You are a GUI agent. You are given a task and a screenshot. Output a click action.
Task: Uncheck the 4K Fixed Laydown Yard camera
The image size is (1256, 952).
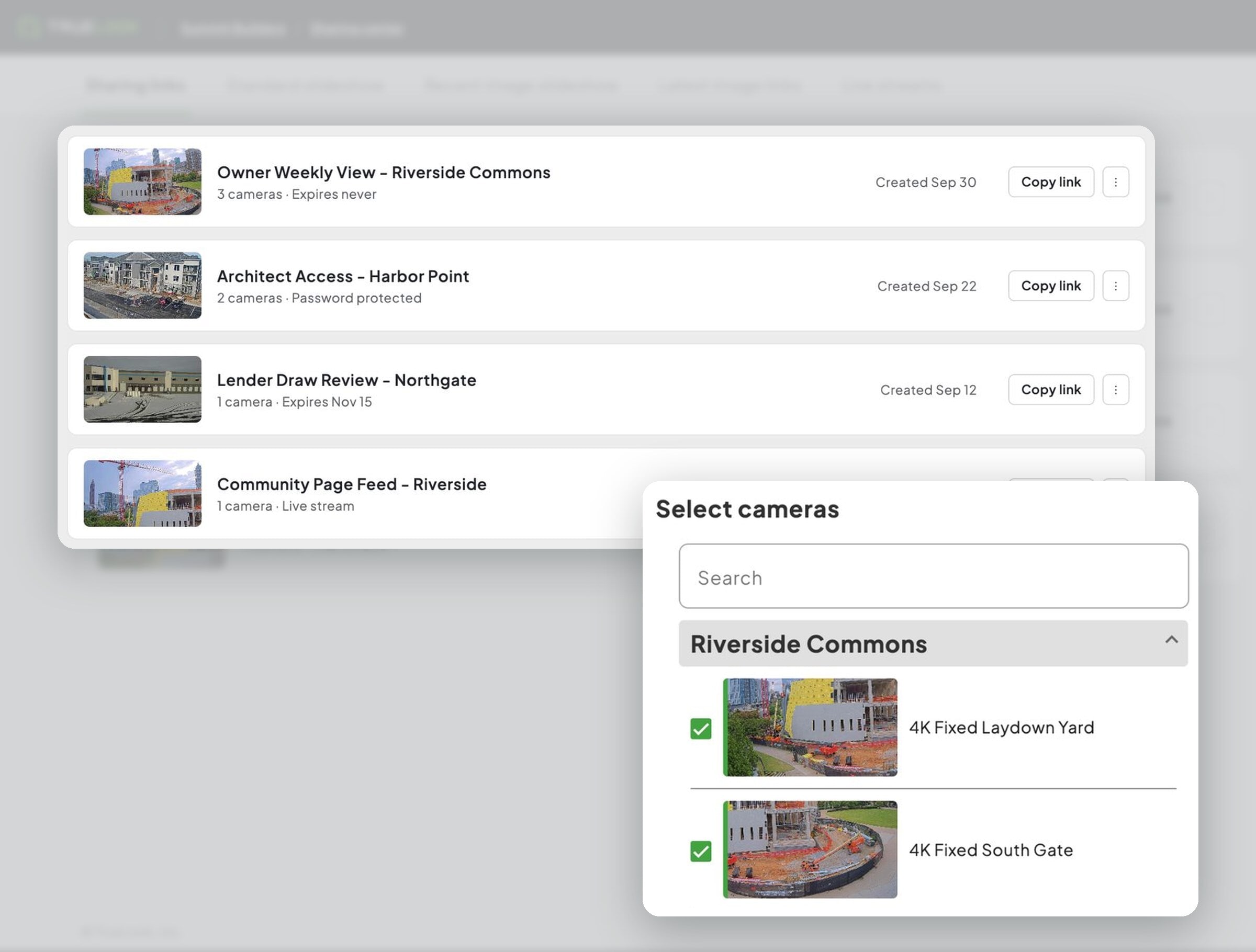pyautogui.click(x=701, y=728)
